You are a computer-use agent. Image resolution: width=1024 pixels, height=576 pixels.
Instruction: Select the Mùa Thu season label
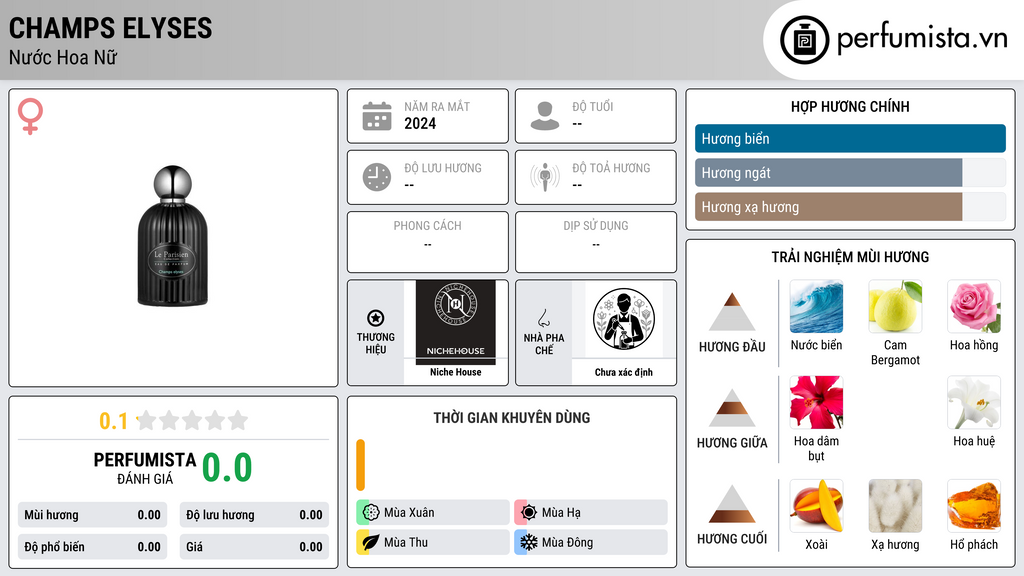406,542
